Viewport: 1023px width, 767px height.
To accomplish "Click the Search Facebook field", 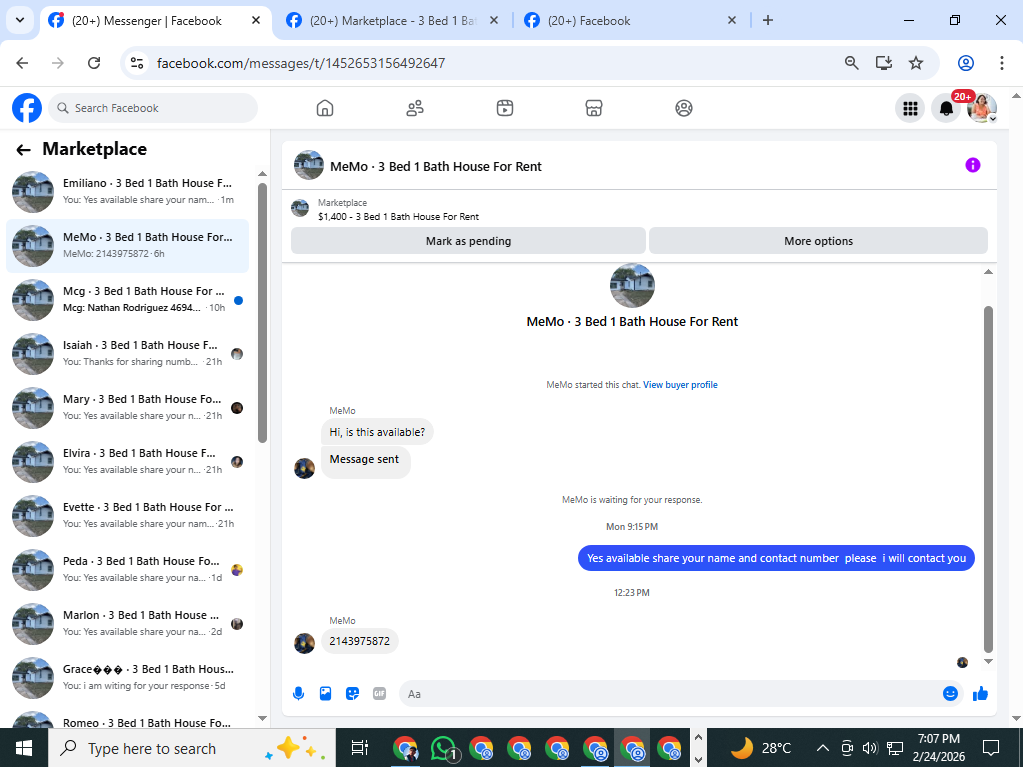I will point(153,108).
